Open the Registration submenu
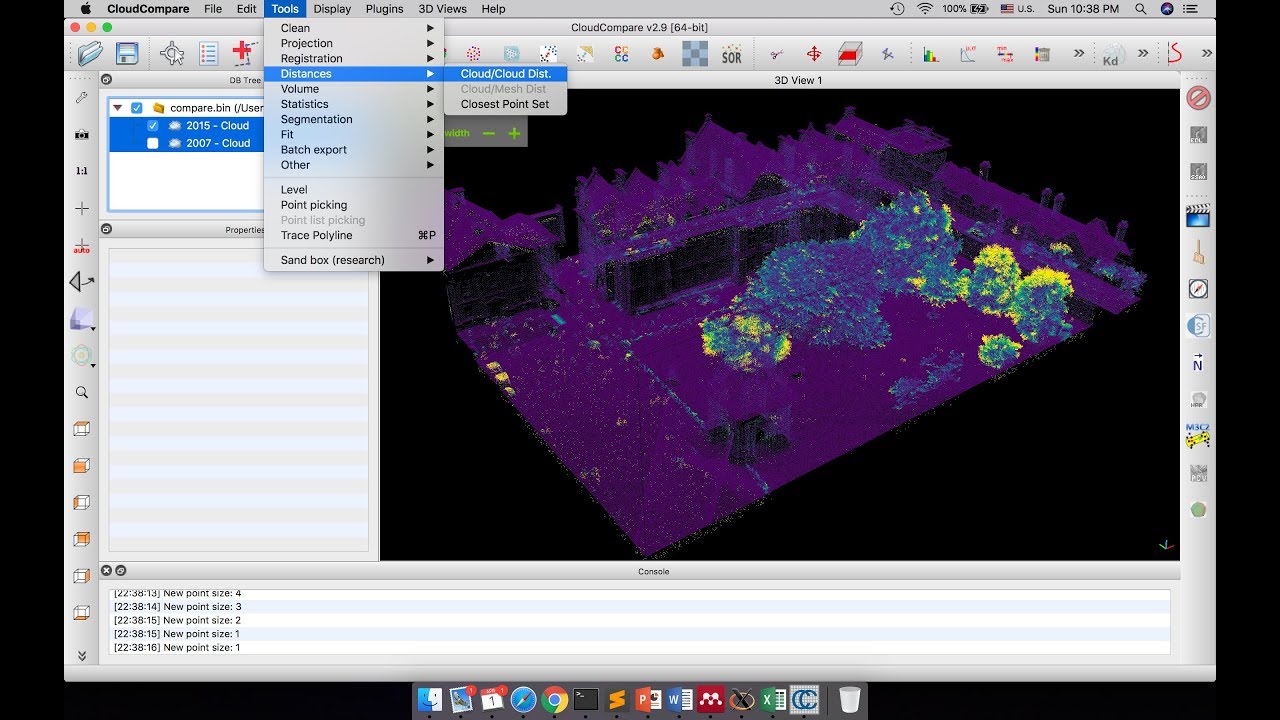The height and width of the screenshot is (720, 1280). 354,58
